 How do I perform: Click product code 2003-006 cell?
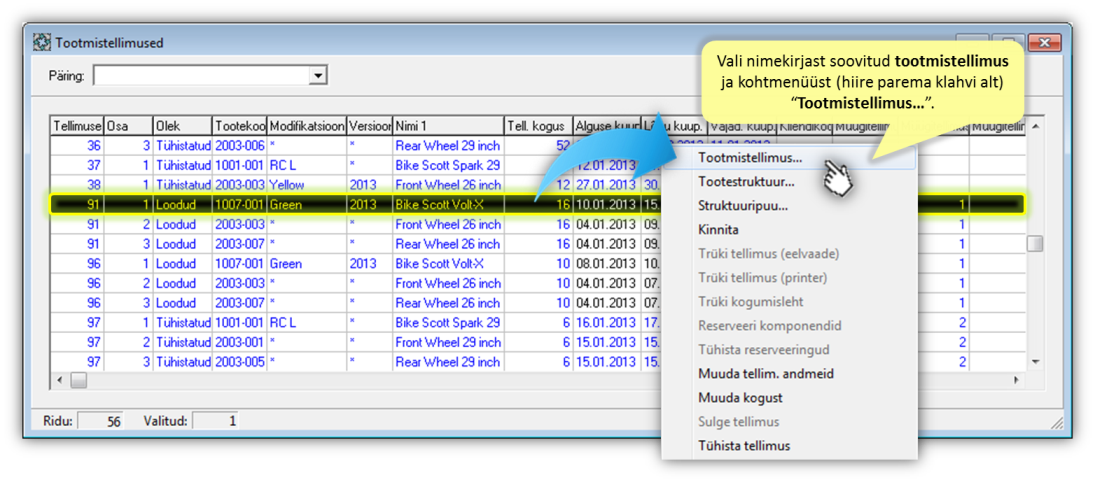point(240,146)
